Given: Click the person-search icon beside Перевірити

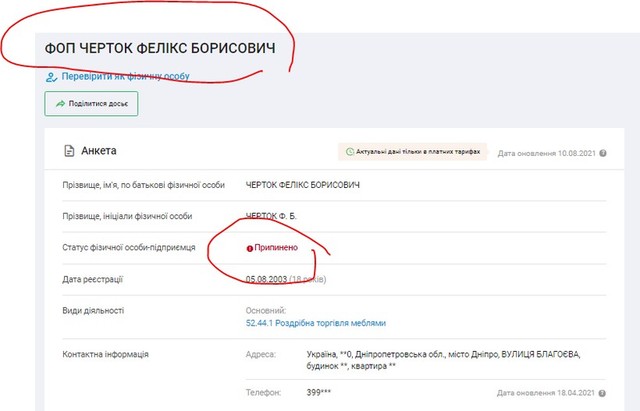Looking at the screenshot, I should 50,77.
